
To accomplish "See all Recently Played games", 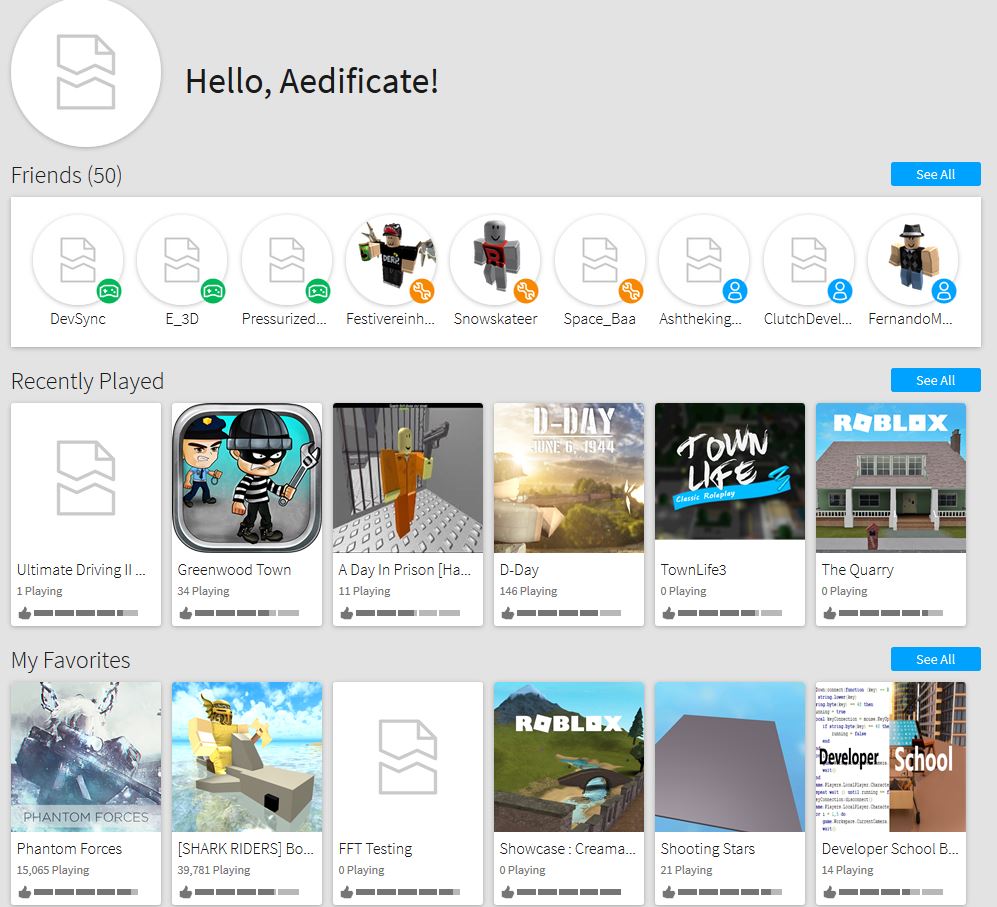I will tap(935, 380).
